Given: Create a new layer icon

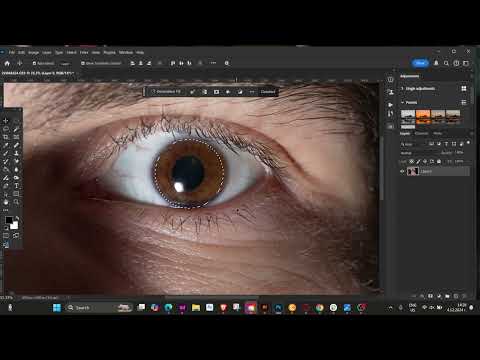Looking at the screenshot, I should [456, 296].
